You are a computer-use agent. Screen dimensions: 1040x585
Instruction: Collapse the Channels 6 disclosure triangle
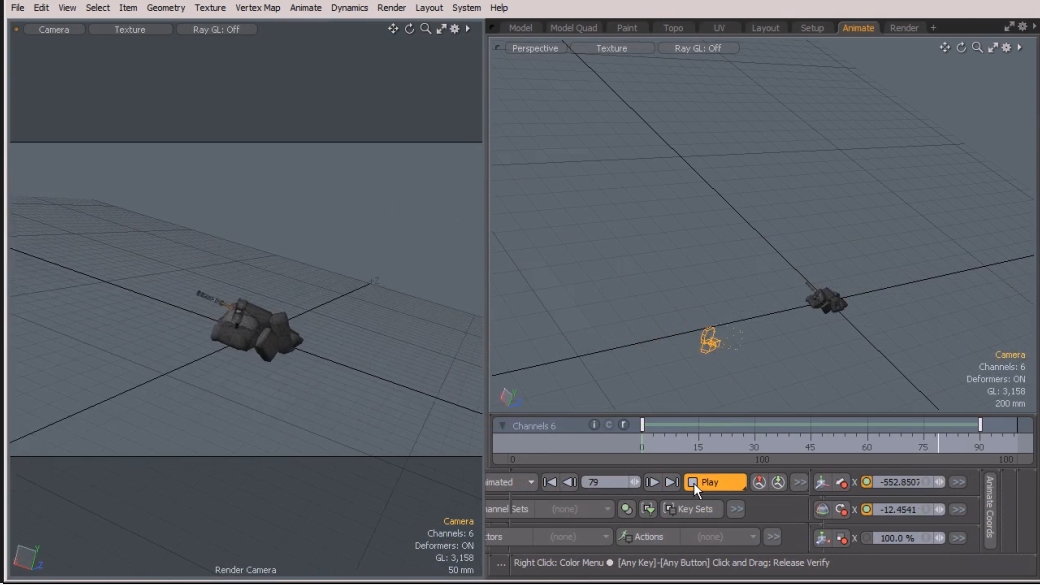(x=502, y=426)
